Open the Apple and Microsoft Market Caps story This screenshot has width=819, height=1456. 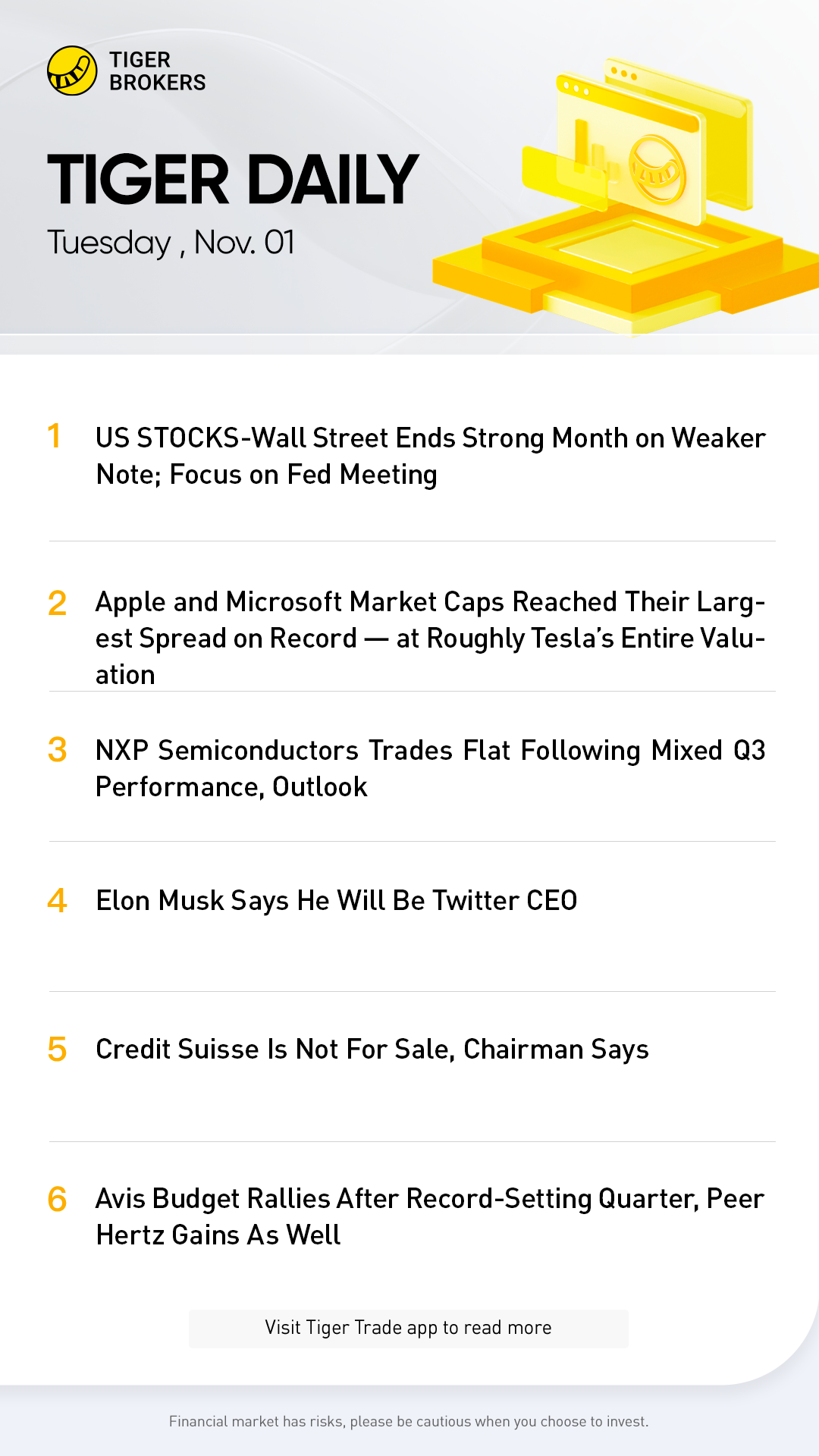pyautogui.click(x=430, y=638)
